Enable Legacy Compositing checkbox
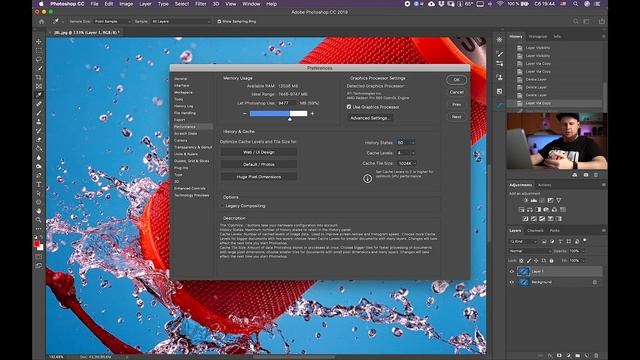This screenshot has height=360, width=640. pyautogui.click(x=223, y=206)
